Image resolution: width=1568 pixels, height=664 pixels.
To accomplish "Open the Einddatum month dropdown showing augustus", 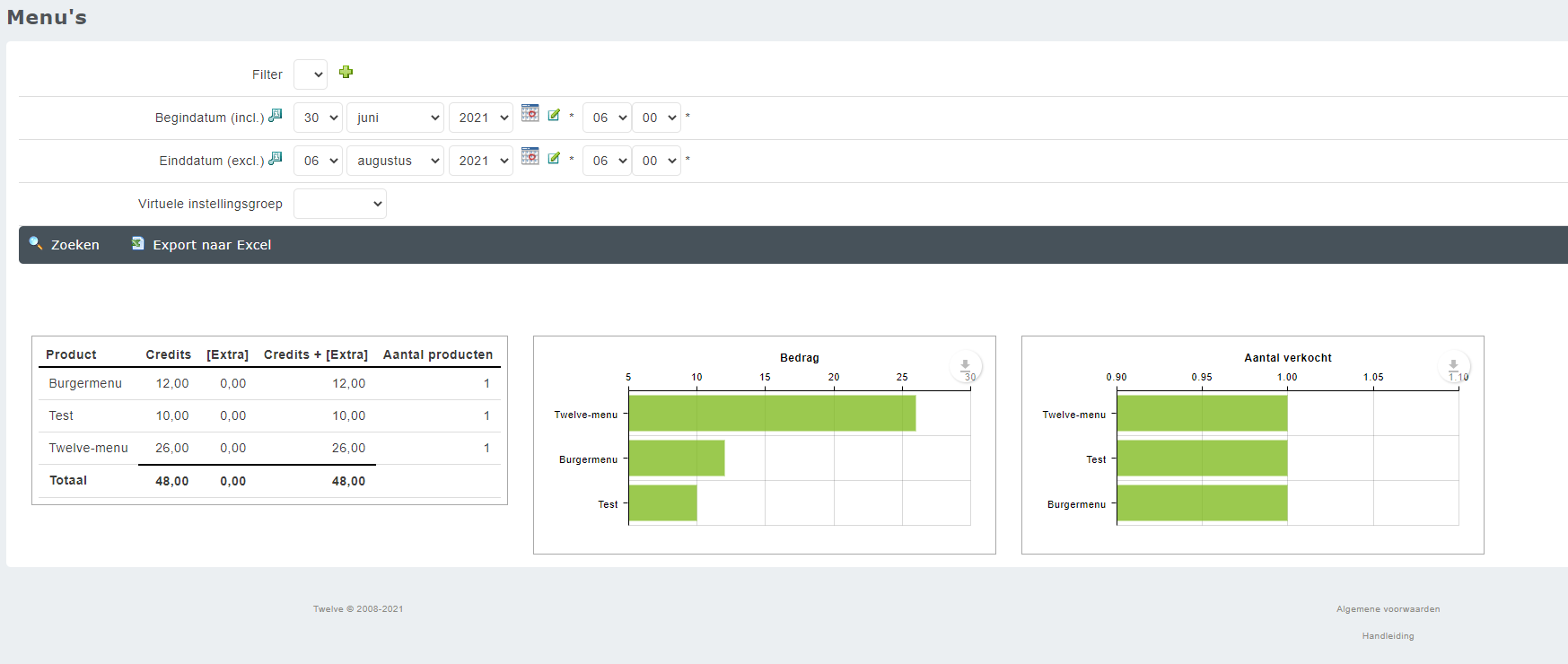I will tap(395, 161).
